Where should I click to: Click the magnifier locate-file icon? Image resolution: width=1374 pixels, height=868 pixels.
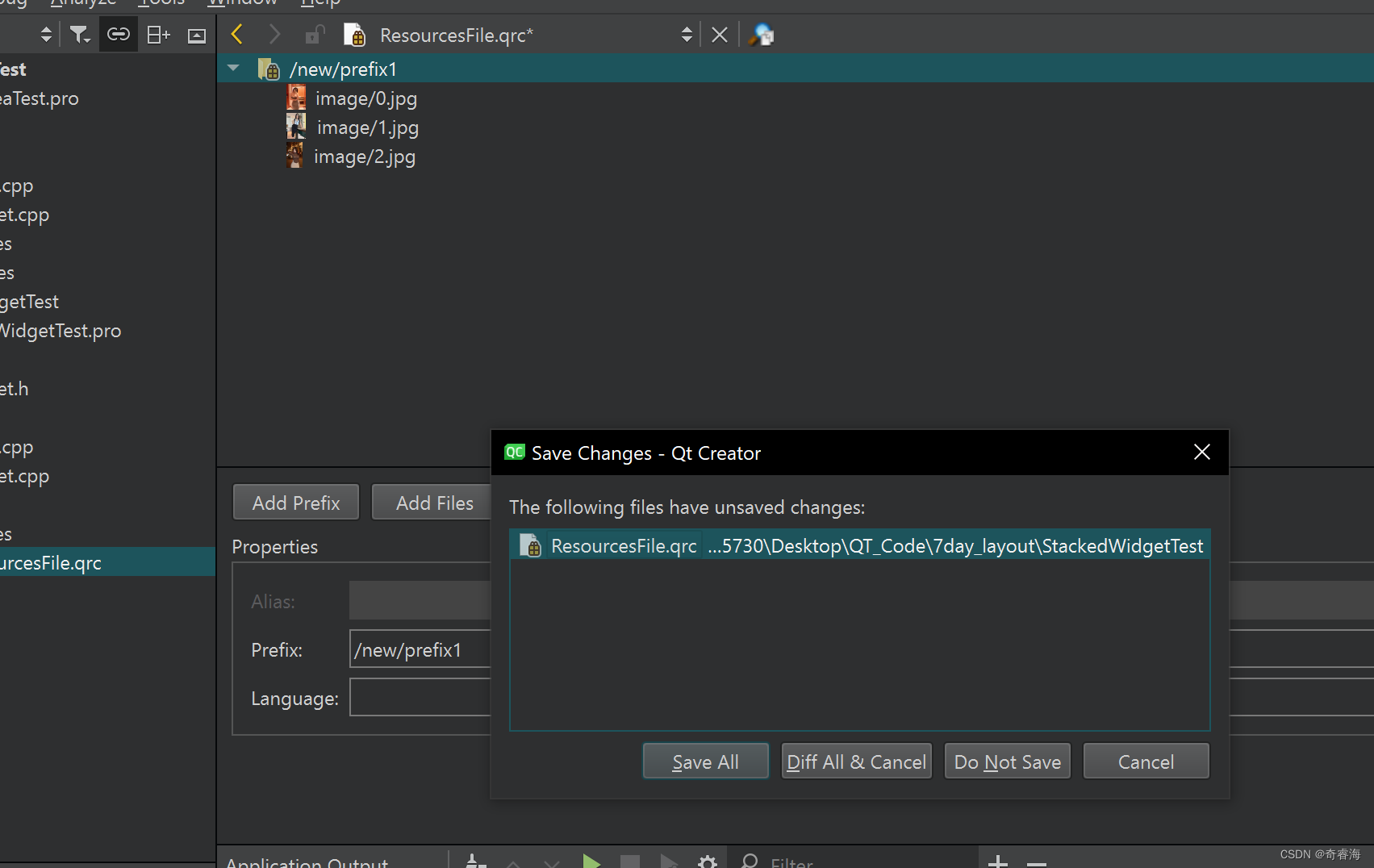point(761,35)
